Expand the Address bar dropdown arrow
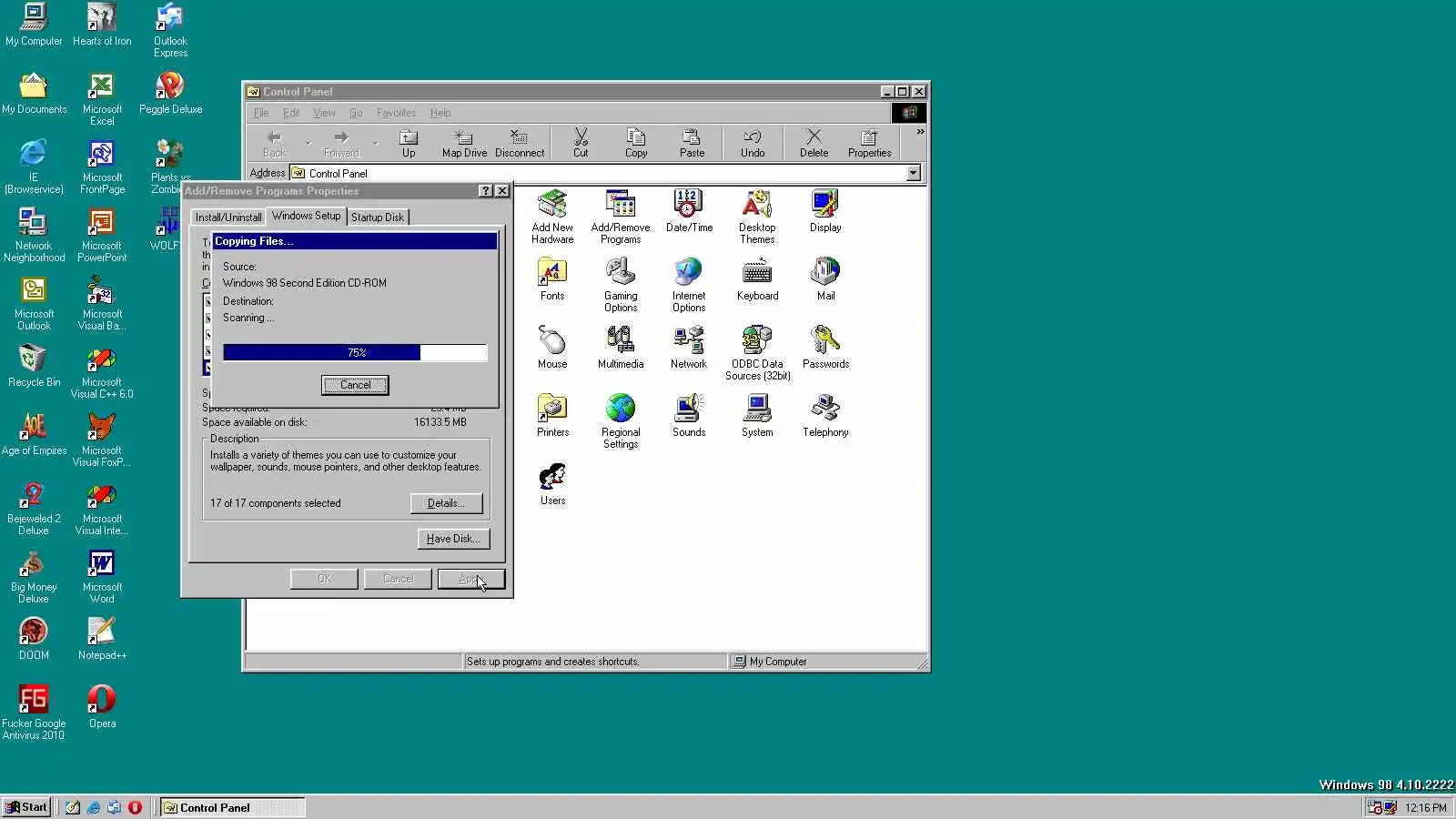Image resolution: width=1456 pixels, height=819 pixels. pos(913,173)
